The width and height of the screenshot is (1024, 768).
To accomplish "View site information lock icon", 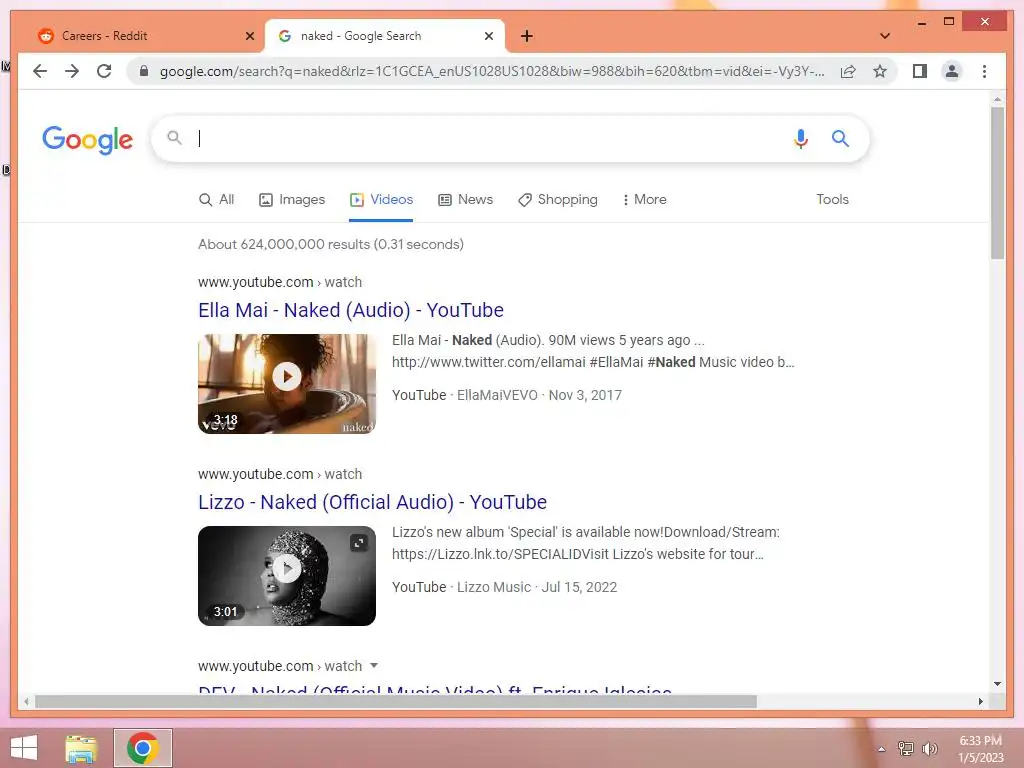I will pos(144,71).
